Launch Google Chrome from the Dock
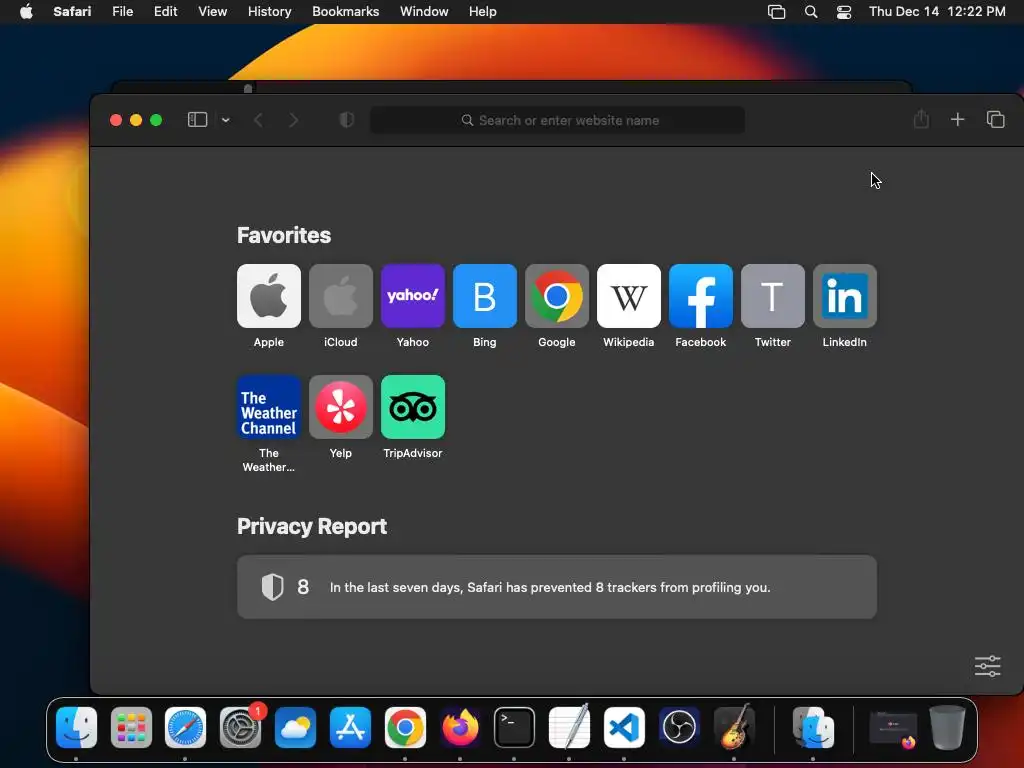 coord(405,728)
